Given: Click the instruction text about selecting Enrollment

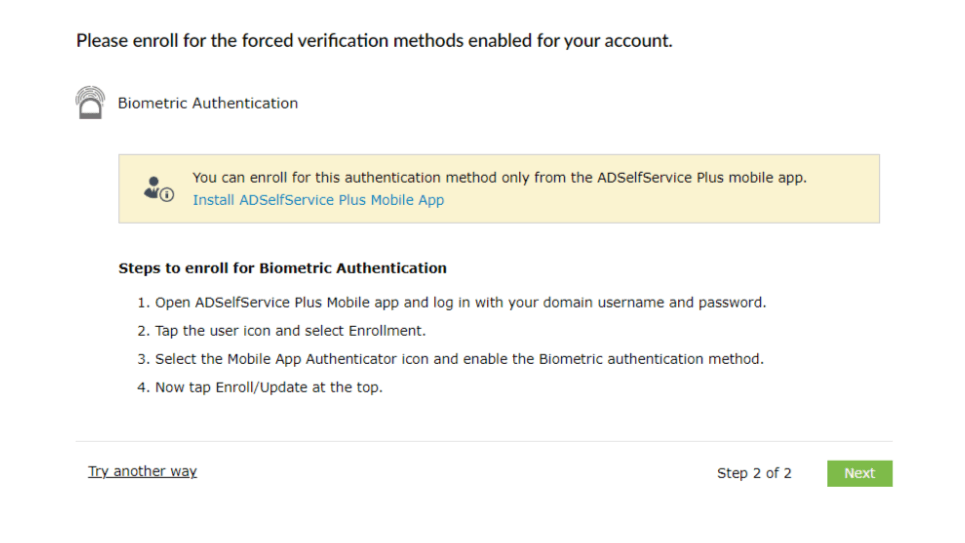Looking at the screenshot, I should pyautogui.click(x=290, y=331).
